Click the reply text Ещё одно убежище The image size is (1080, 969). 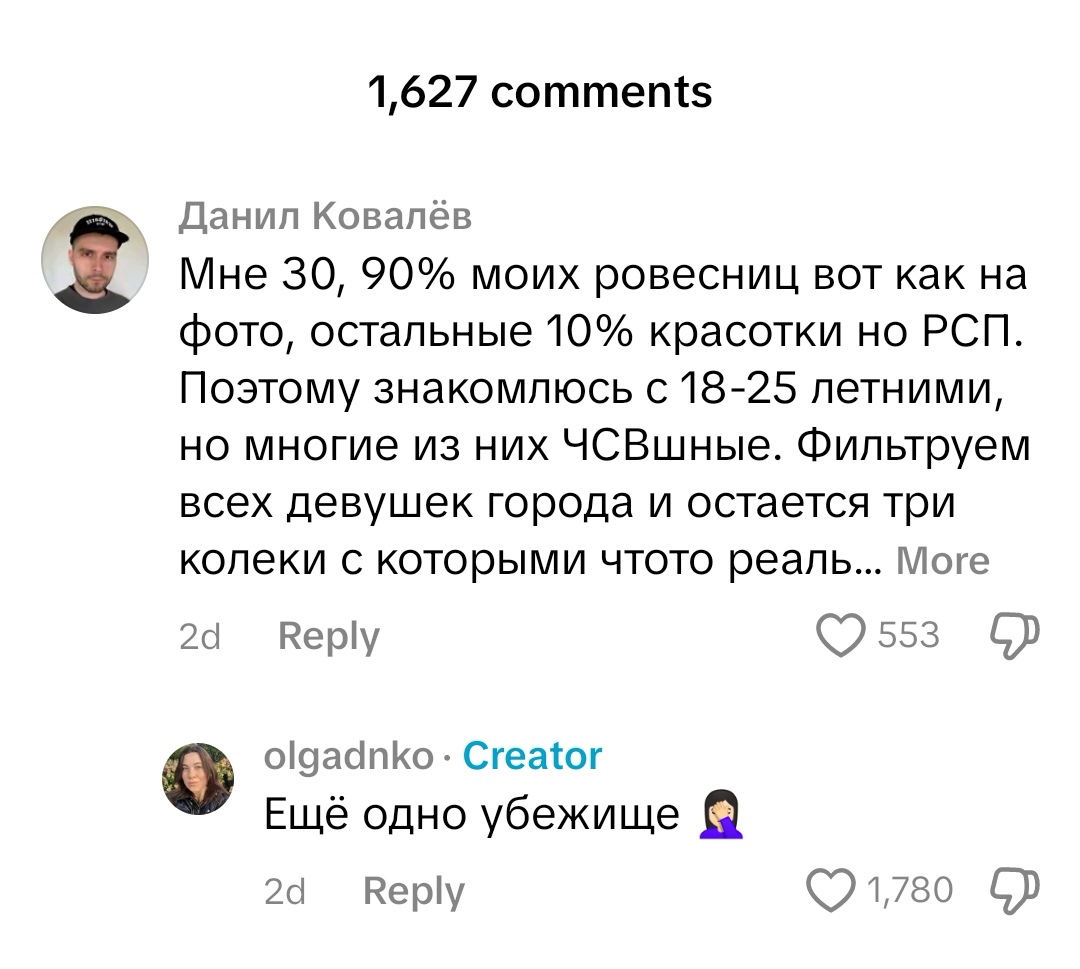[x=472, y=817]
